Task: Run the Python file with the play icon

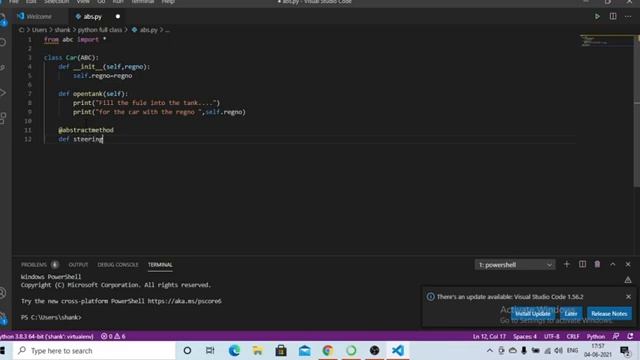Action: tap(597, 16)
